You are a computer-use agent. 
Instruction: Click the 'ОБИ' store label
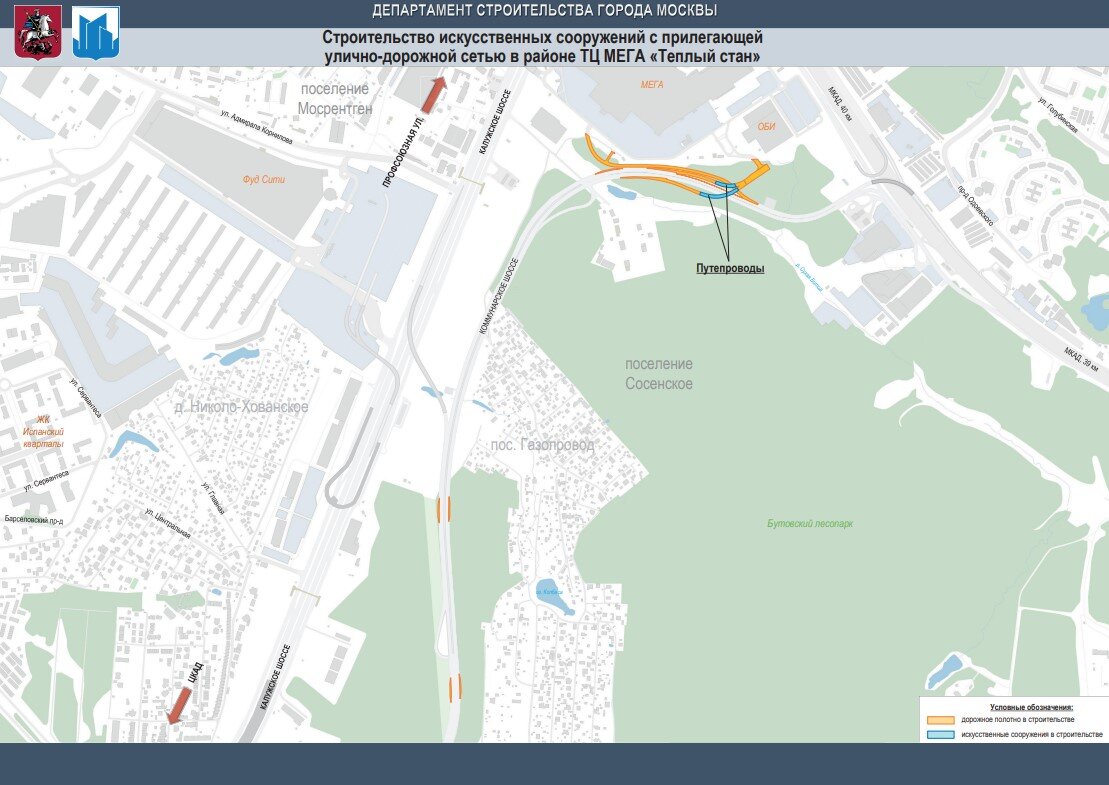click(x=766, y=127)
